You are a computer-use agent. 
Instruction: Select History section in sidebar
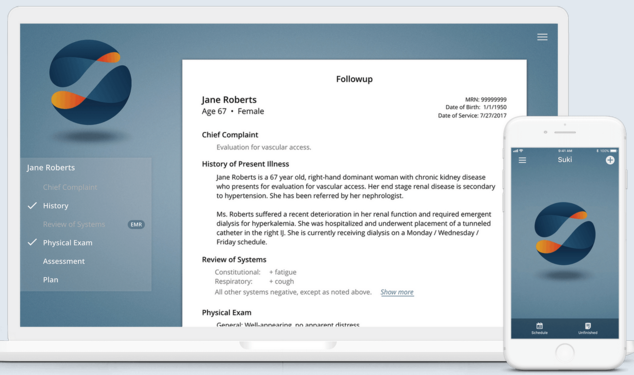click(55, 206)
